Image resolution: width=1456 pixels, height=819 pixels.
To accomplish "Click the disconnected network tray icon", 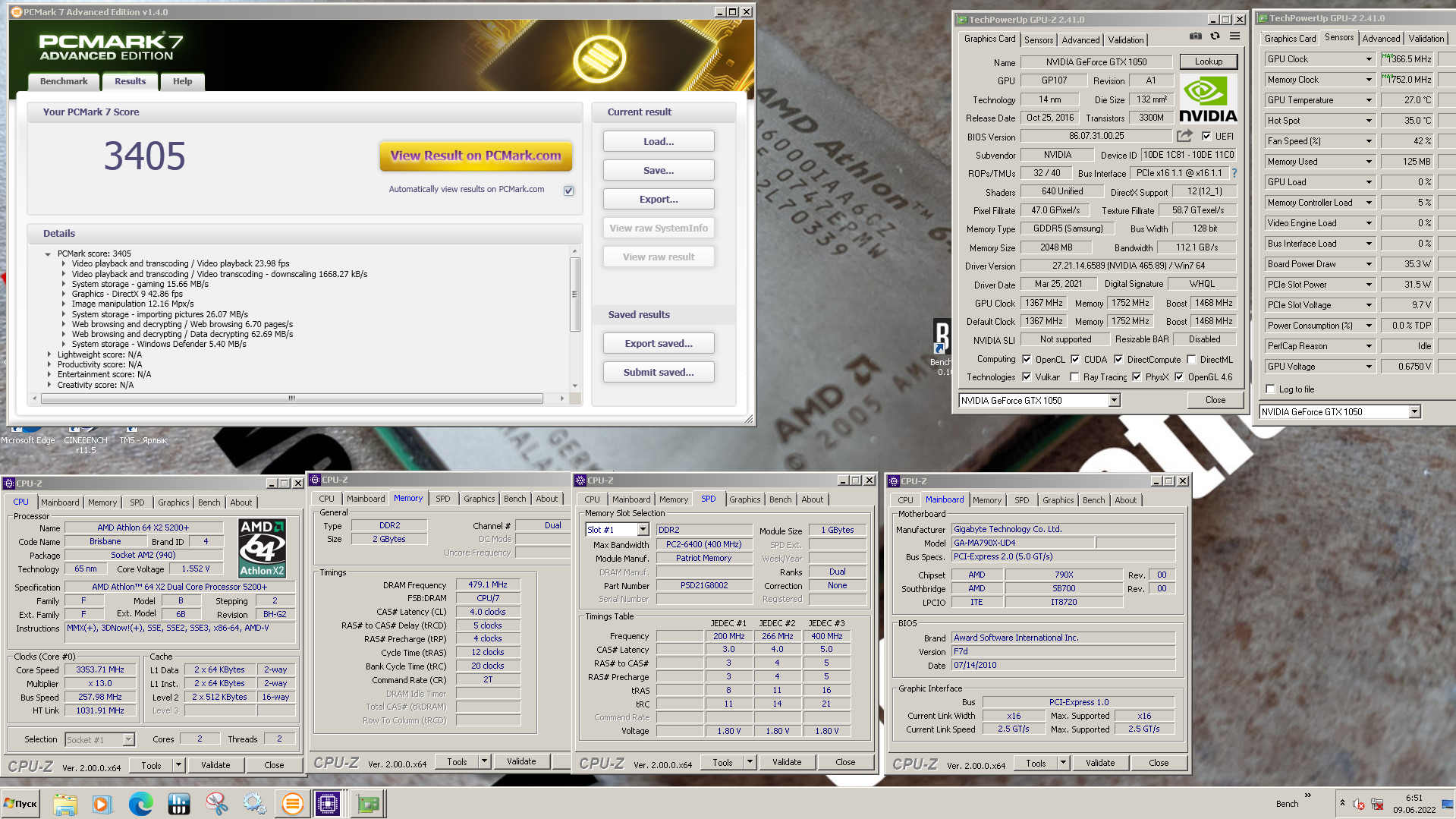I will pyautogui.click(x=1377, y=805).
